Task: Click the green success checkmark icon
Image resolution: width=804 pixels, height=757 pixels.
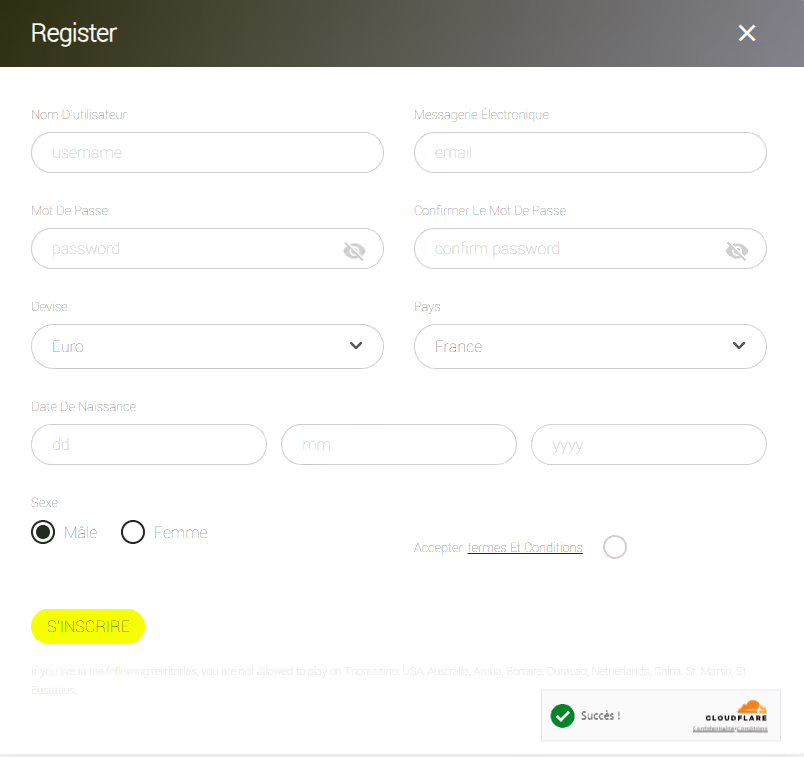Action: (563, 715)
